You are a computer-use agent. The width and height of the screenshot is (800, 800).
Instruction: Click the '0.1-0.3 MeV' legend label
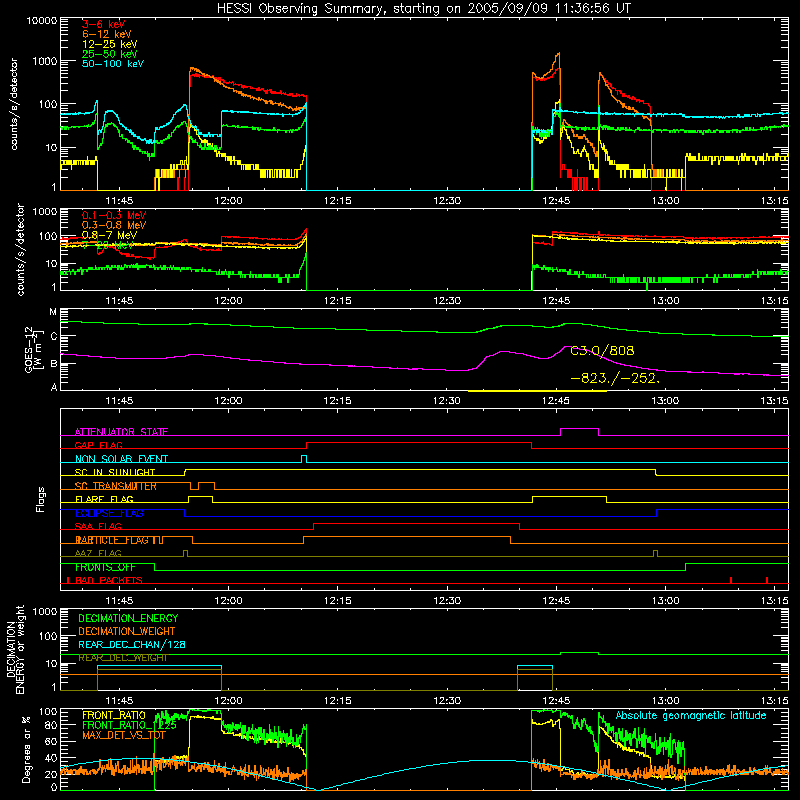click(x=114, y=215)
